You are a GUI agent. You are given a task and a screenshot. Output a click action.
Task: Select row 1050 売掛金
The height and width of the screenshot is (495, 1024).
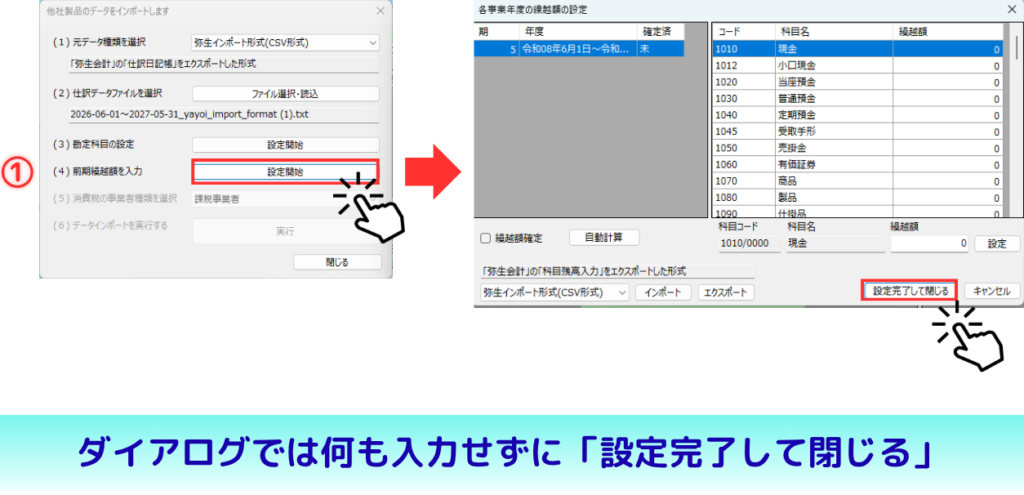(x=857, y=148)
